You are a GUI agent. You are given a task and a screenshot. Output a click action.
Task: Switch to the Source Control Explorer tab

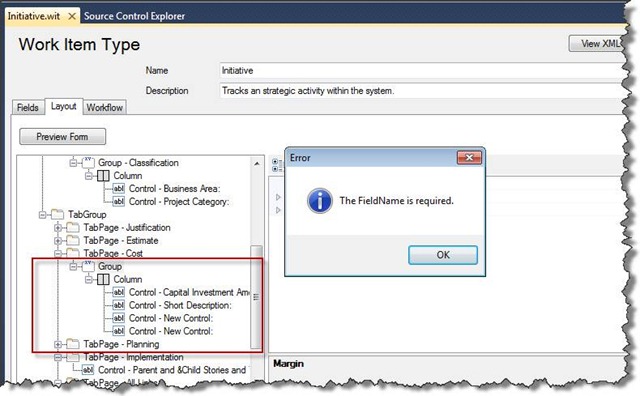point(134,16)
